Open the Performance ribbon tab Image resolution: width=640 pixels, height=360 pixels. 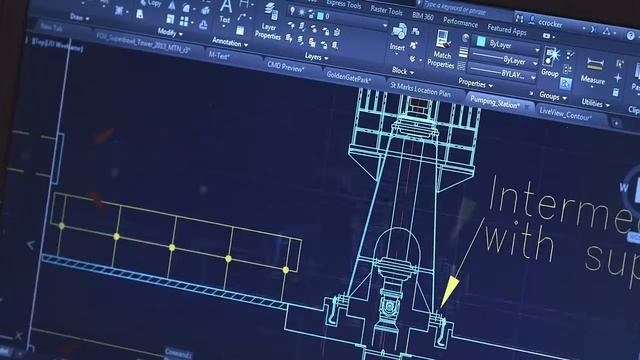point(460,22)
